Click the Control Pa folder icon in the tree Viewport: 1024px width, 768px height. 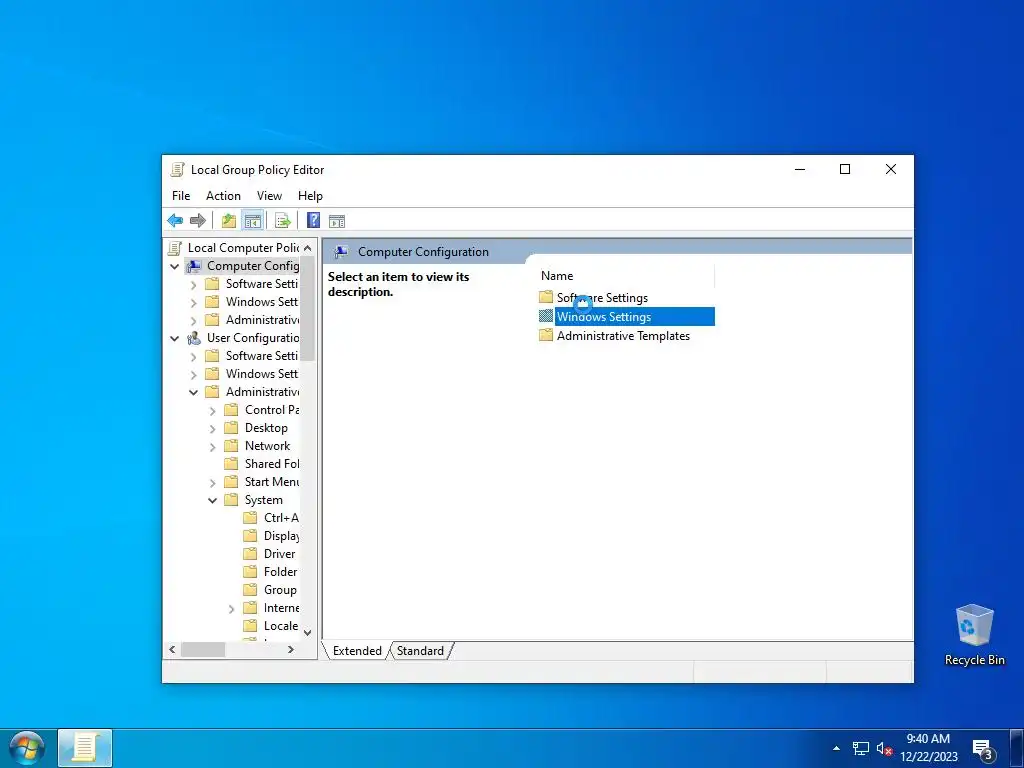tap(231, 409)
